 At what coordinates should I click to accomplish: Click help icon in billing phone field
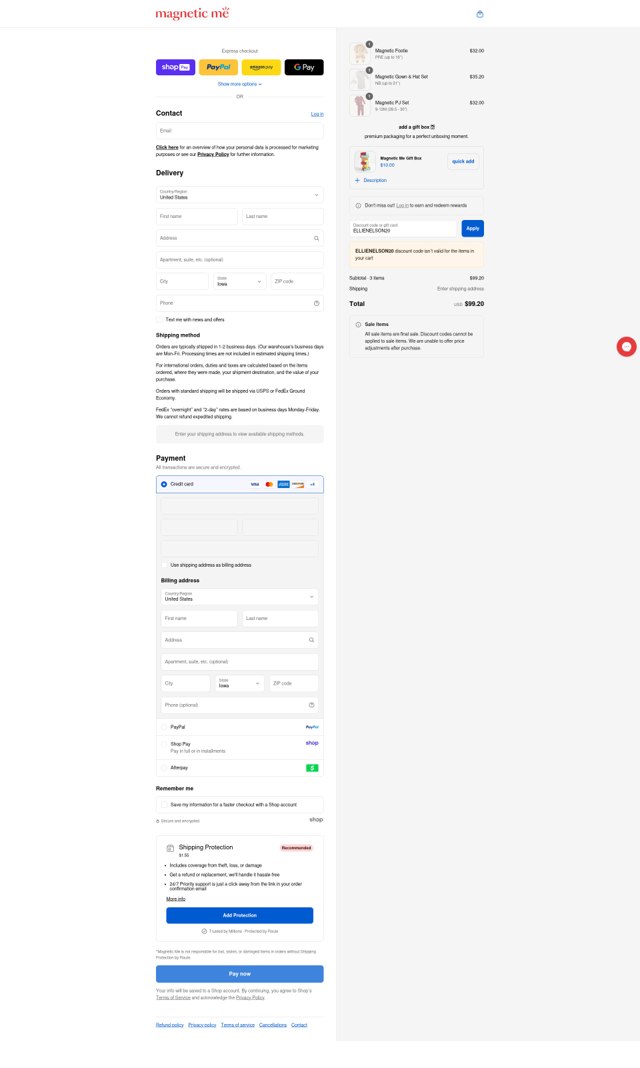coord(311,705)
